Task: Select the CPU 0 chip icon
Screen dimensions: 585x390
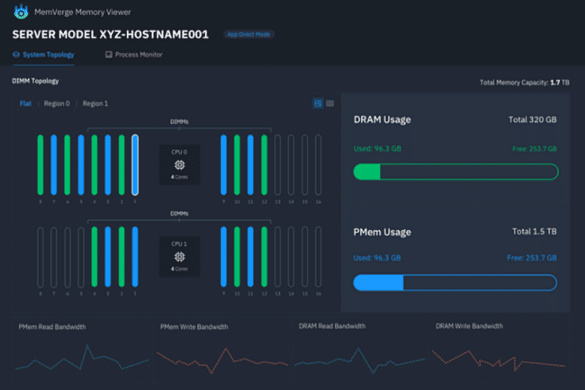Action: click(179, 165)
